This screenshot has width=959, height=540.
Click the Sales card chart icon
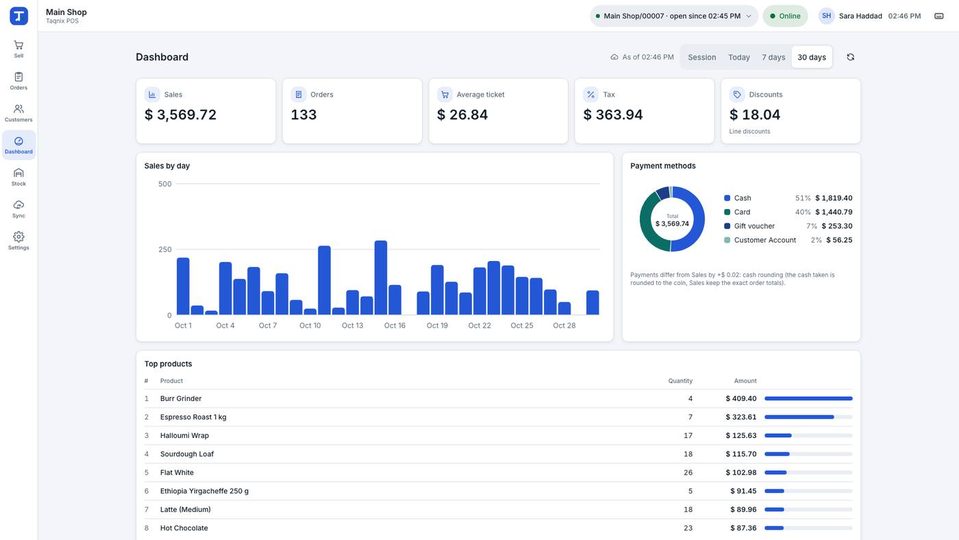(x=152, y=94)
